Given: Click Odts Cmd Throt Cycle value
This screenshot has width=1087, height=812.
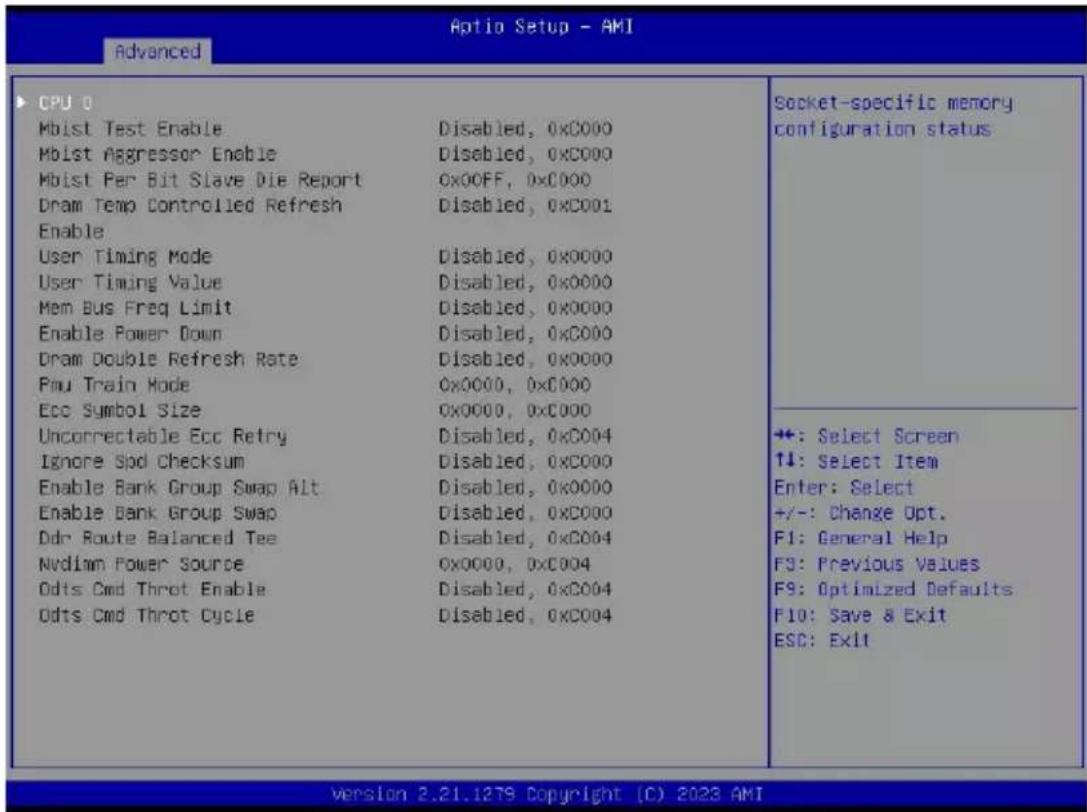Looking at the screenshot, I should click(x=525, y=615).
